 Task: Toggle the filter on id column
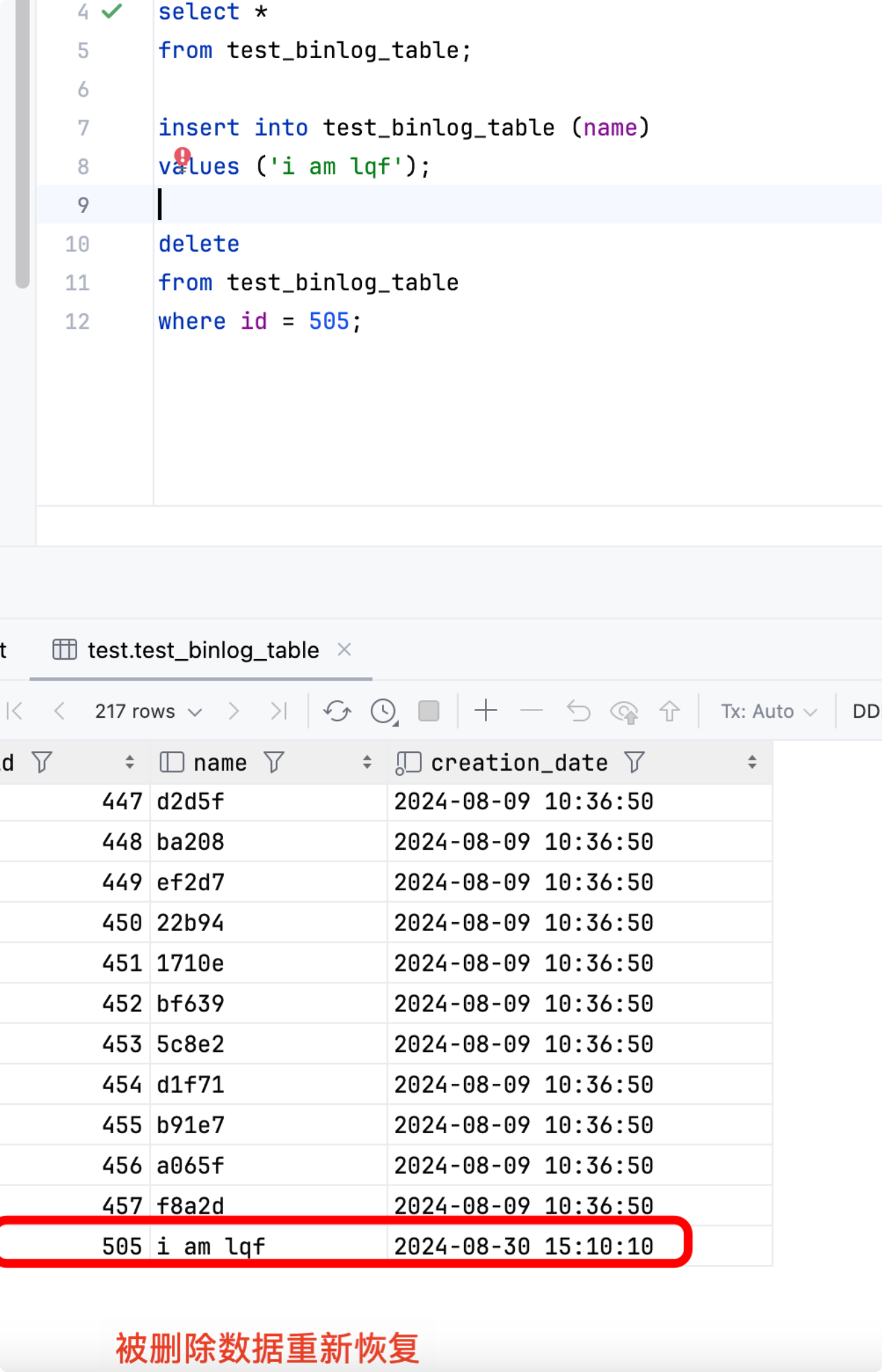point(42,762)
